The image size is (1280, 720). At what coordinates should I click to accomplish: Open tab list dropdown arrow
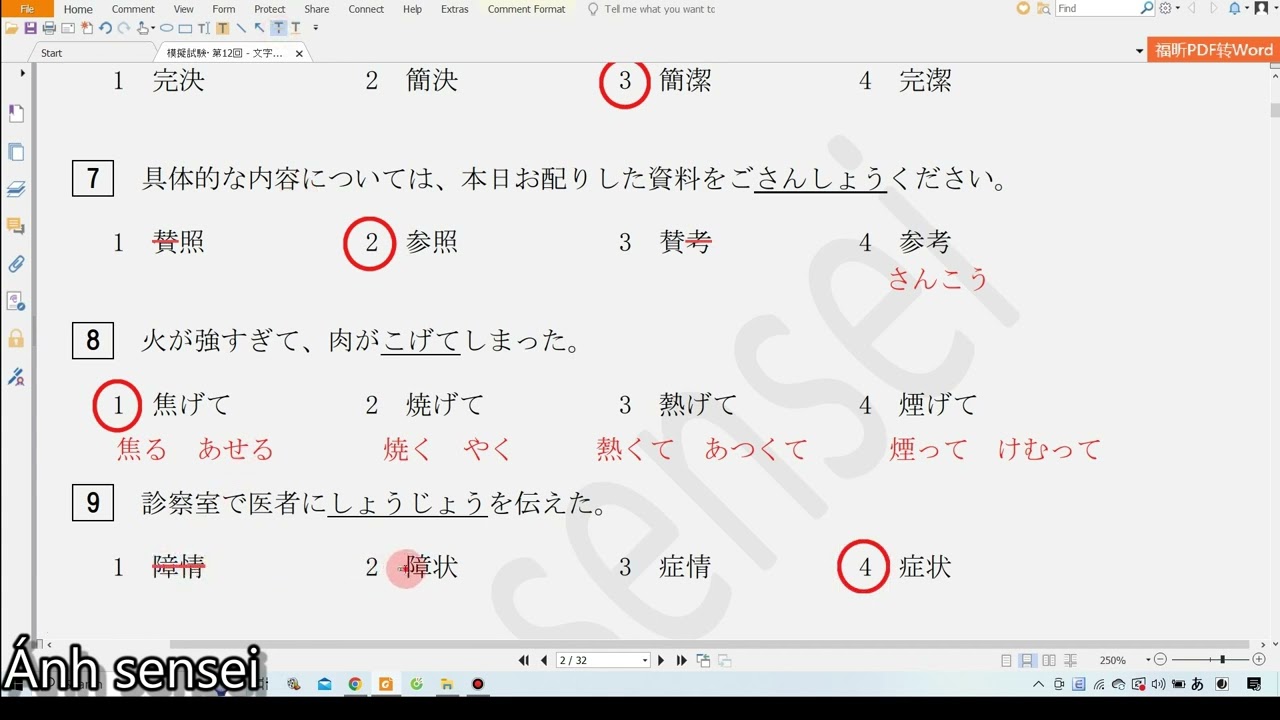pyautogui.click(x=1139, y=52)
